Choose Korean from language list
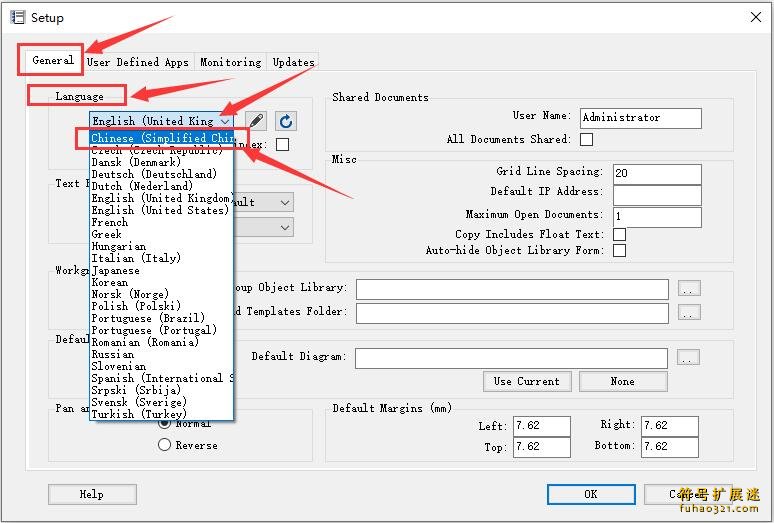Viewport: 774px width, 523px height. pos(161,282)
